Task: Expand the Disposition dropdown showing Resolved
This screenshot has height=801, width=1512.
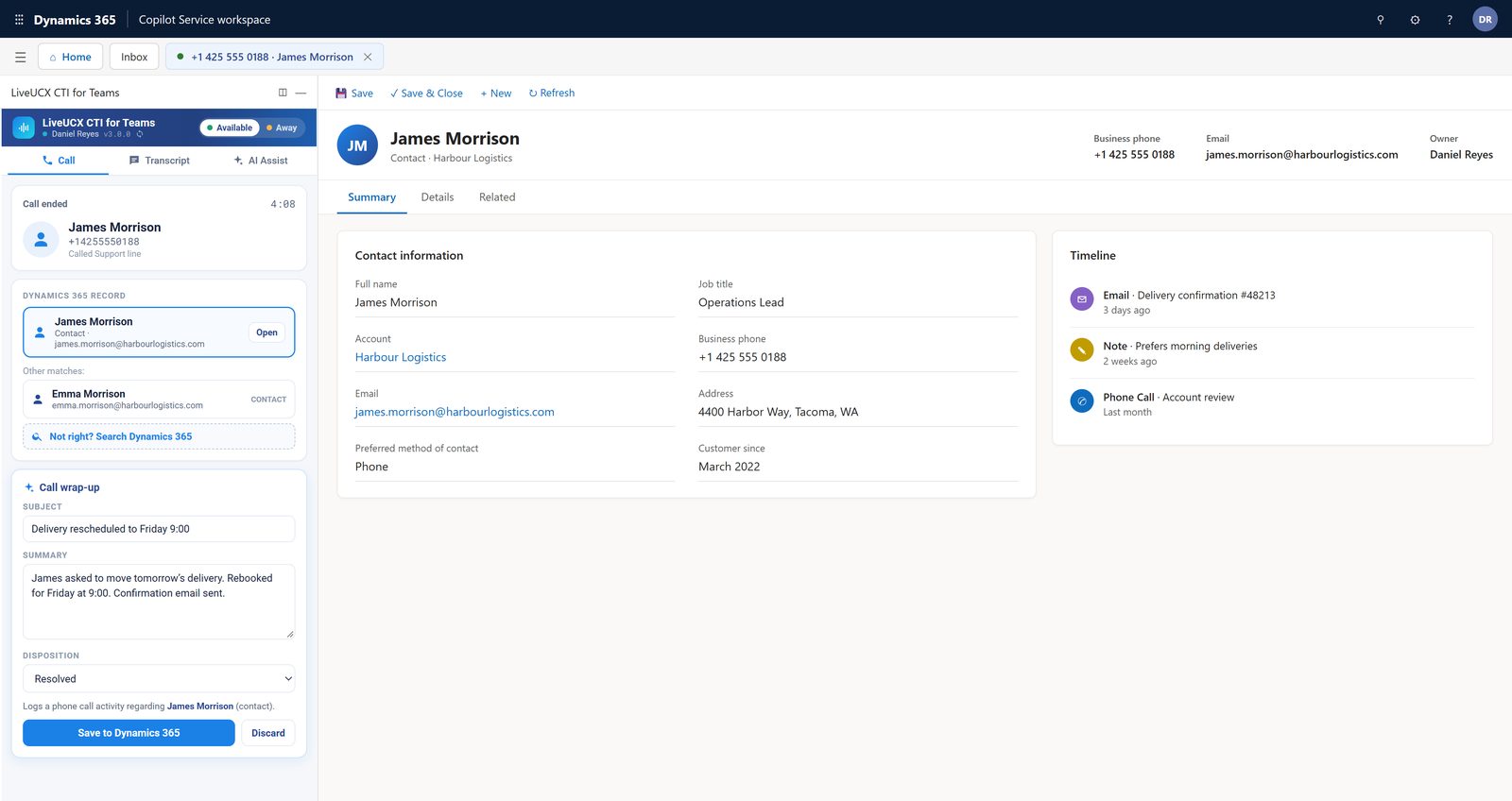Action: (159, 678)
